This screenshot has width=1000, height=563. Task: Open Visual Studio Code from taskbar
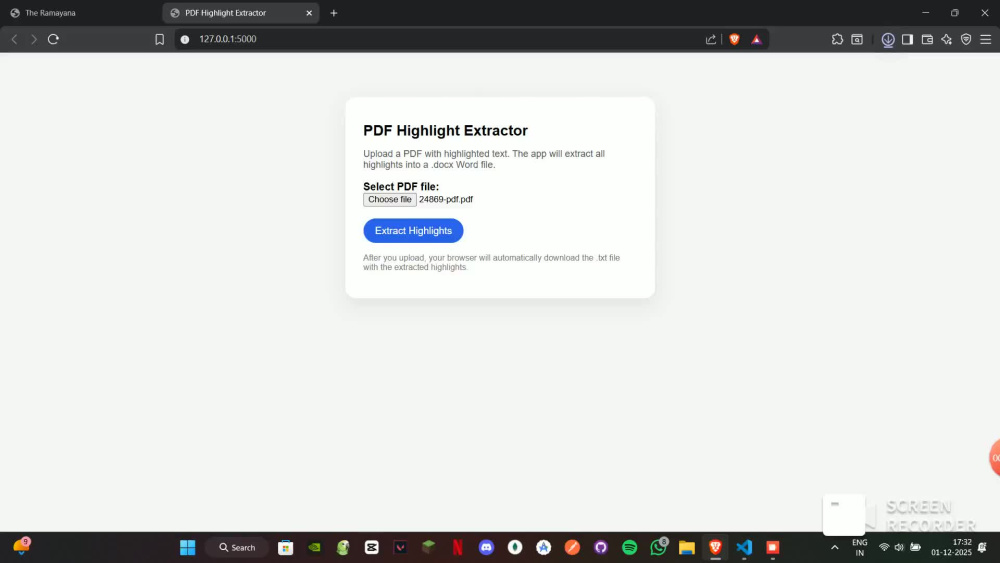click(x=744, y=547)
